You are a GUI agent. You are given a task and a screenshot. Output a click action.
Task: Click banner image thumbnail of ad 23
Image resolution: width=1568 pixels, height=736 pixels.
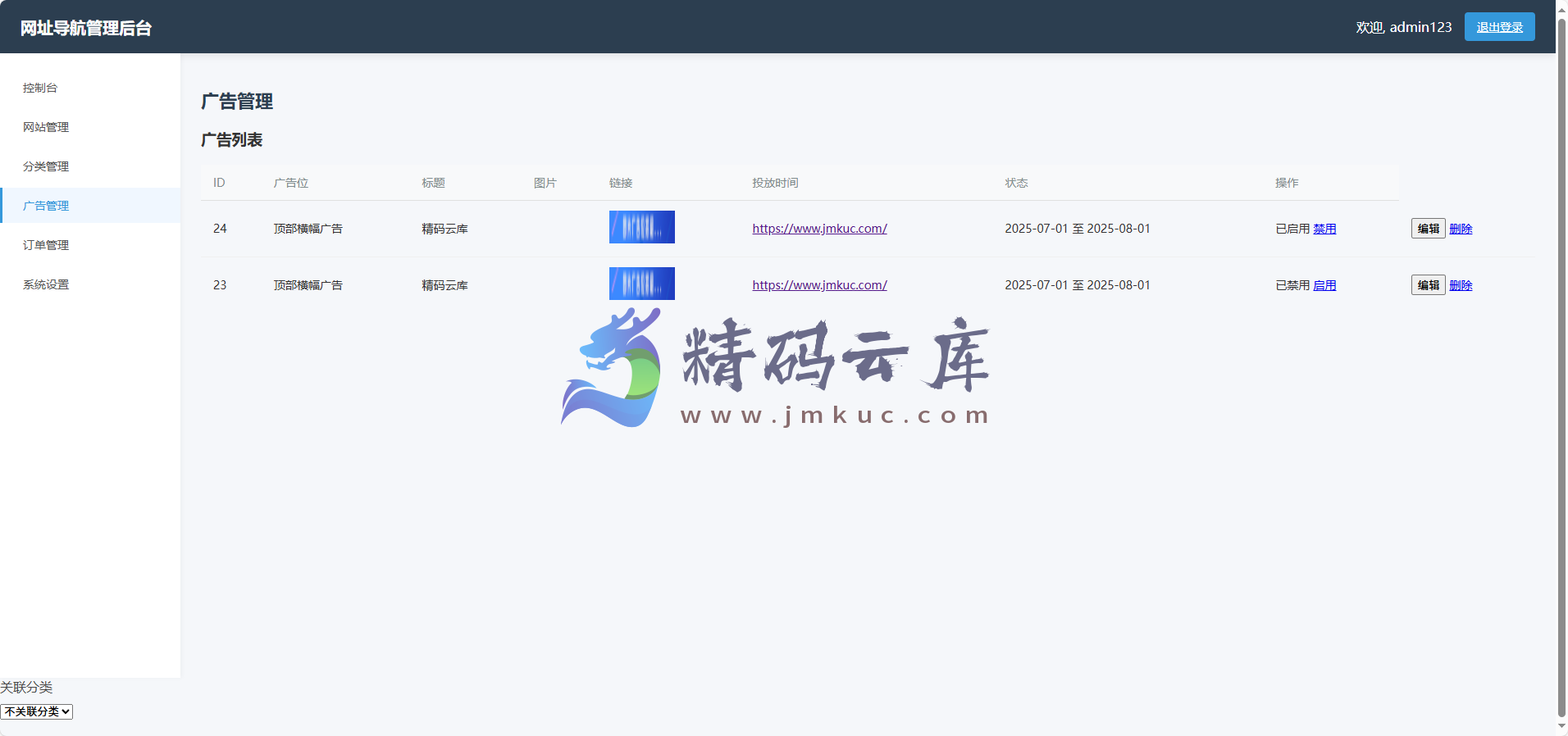pyautogui.click(x=642, y=284)
